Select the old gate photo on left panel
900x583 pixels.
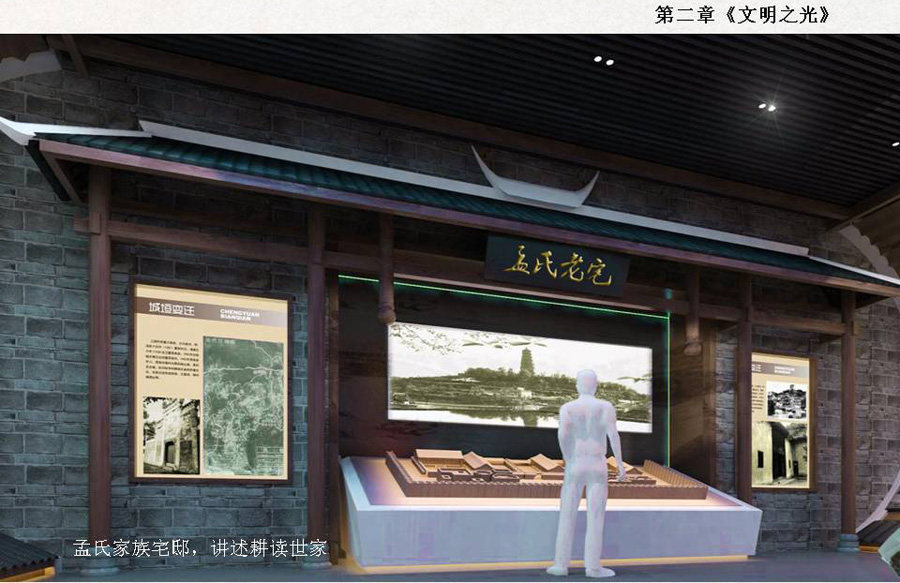(x=171, y=435)
